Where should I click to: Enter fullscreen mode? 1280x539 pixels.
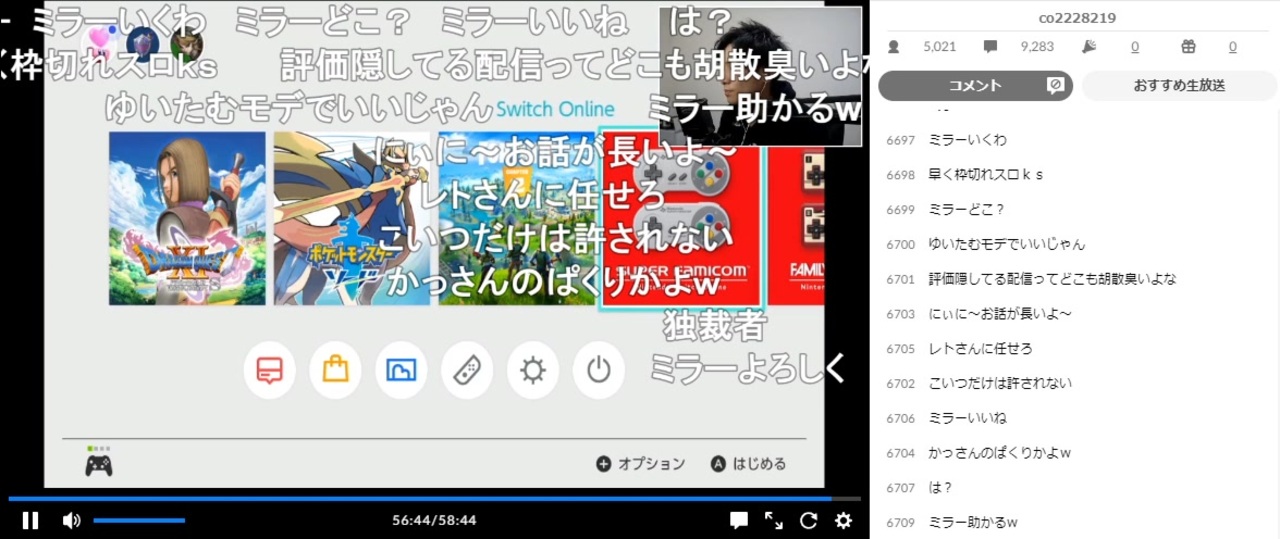pos(774,520)
